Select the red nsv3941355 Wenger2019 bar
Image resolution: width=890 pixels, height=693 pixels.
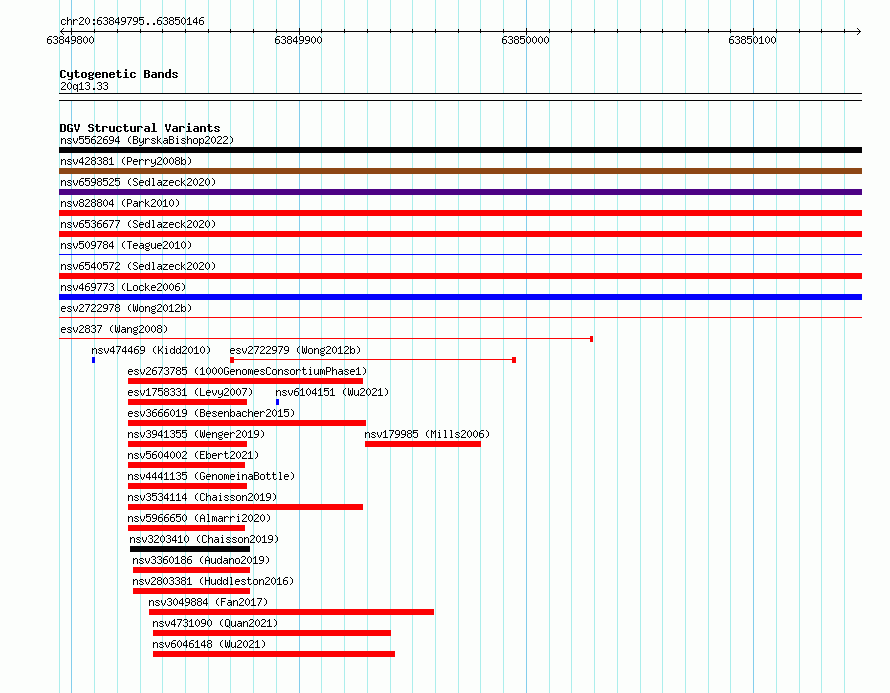[x=187, y=444]
